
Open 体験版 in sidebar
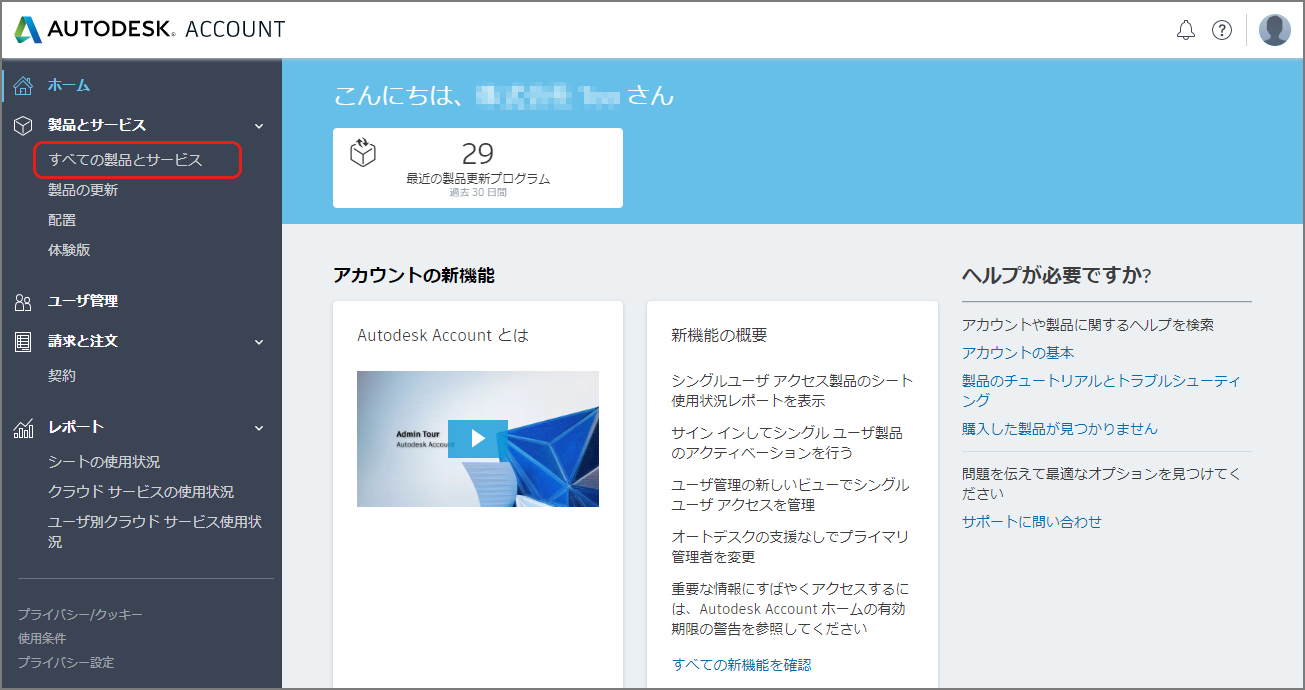[x=69, y=250]
